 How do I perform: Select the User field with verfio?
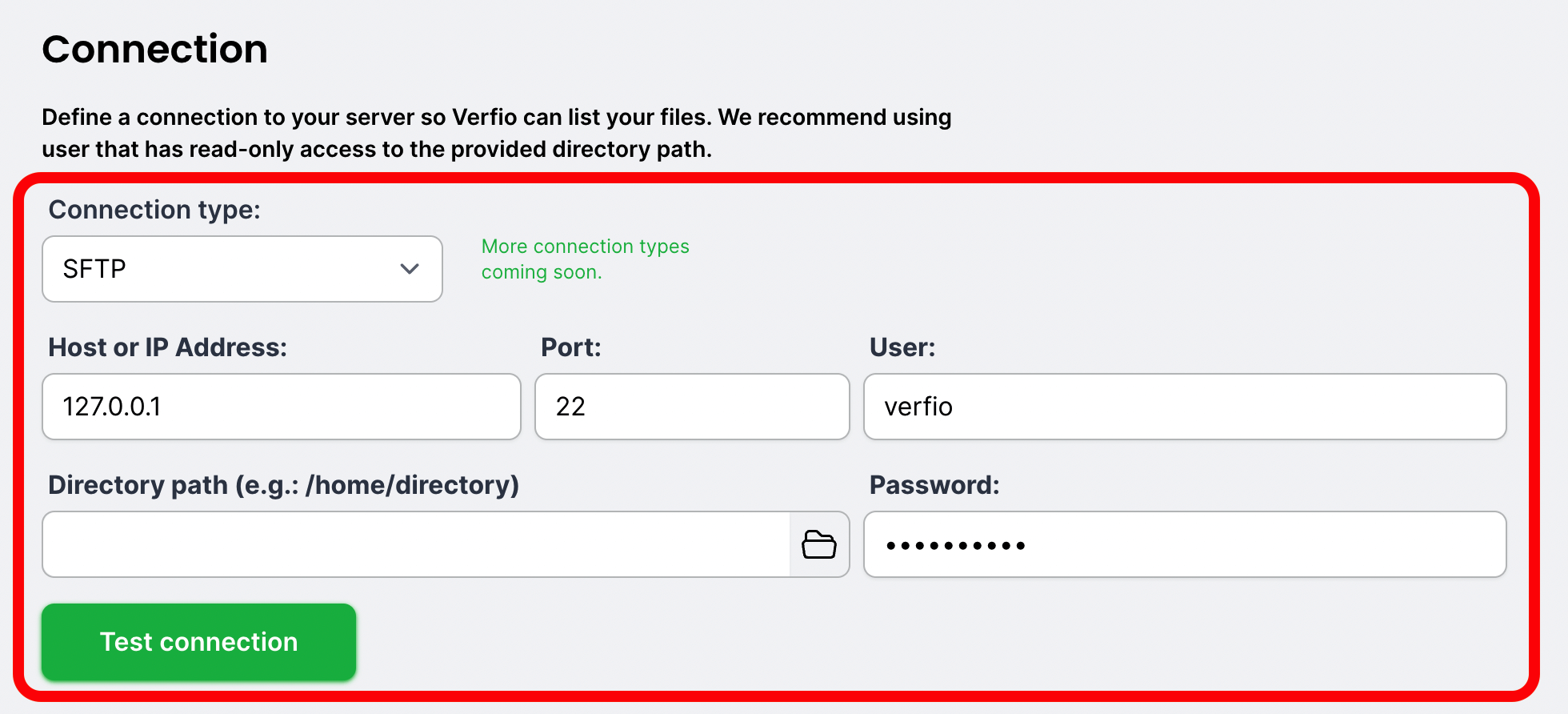point(1185,407)
